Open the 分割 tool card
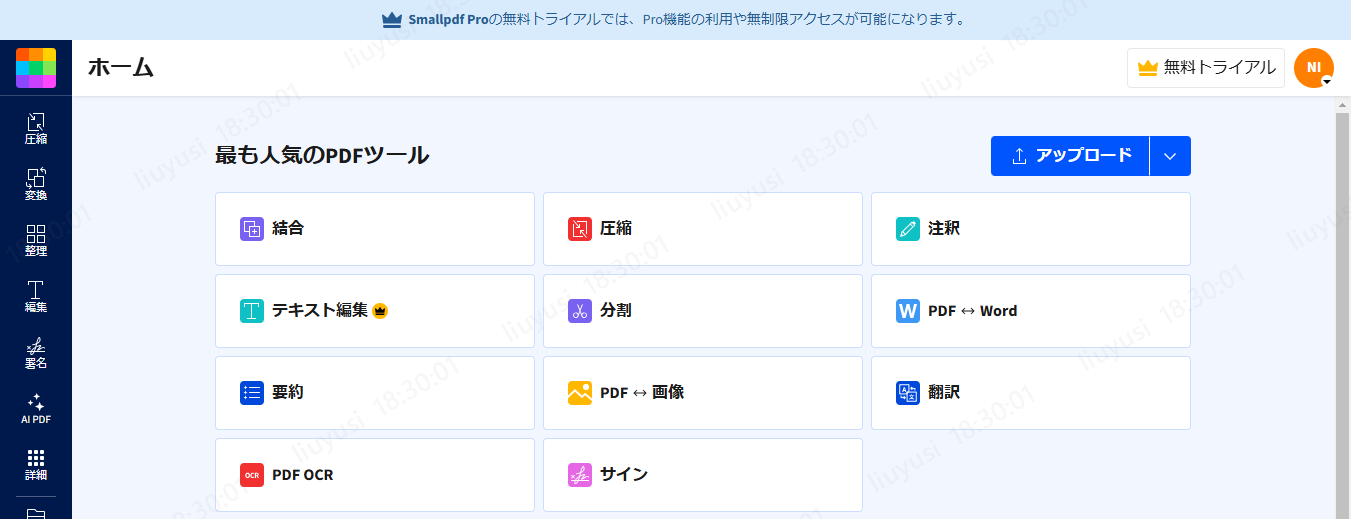 click(703, 311)
